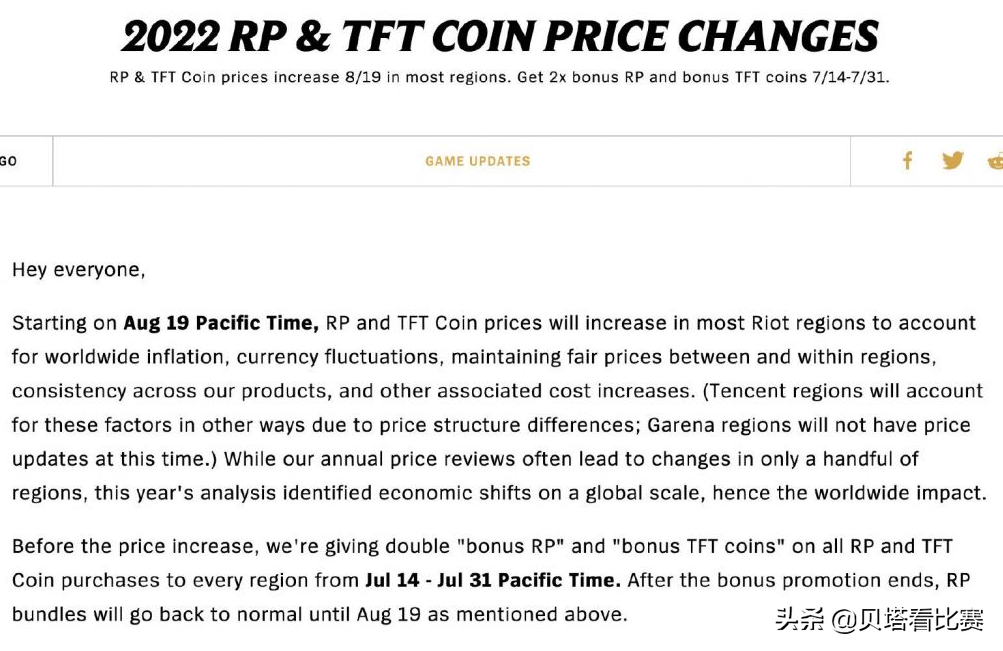
Task: Click the '2022 RP & TFT Coin Price Changes' headline
Action: coord(500,36)
